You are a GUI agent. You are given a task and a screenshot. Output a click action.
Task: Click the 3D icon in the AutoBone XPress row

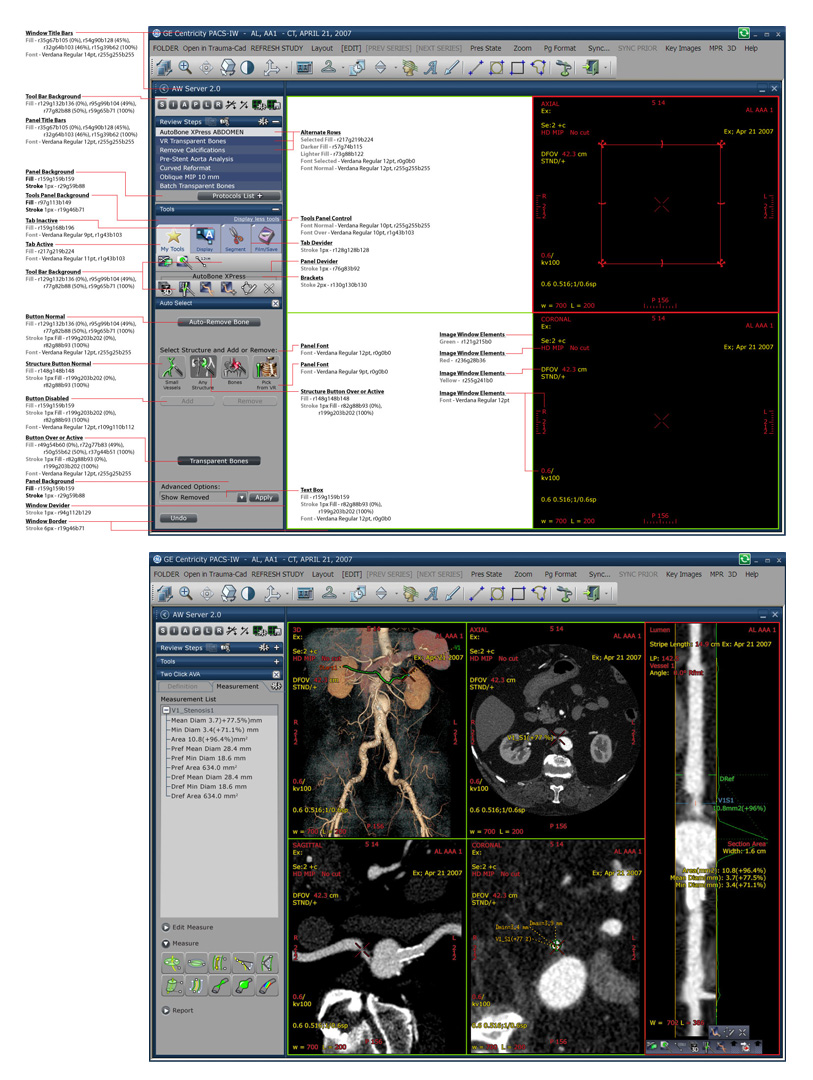tap(165, 288)
